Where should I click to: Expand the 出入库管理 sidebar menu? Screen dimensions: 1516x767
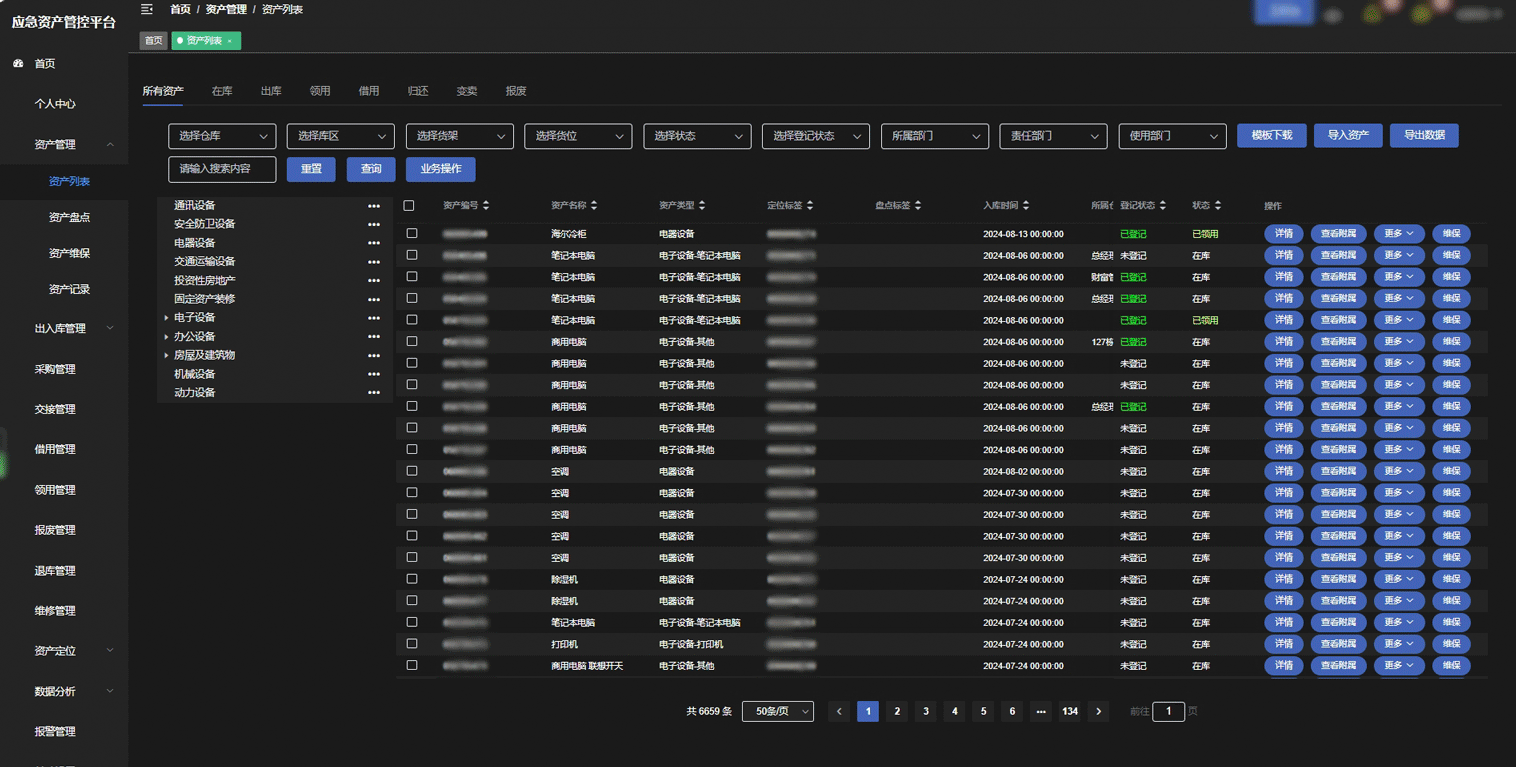coord(64,328)
